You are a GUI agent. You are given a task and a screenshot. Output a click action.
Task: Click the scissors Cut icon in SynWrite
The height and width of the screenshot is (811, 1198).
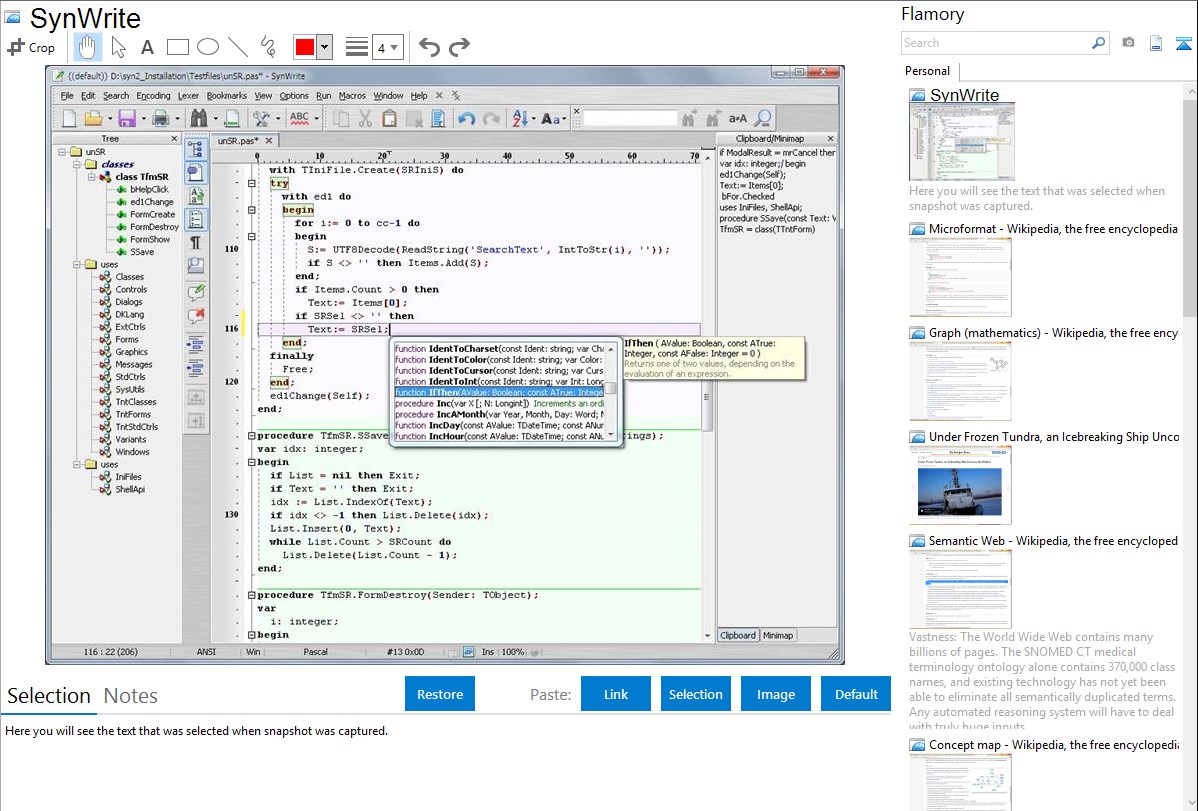[365, 118]
